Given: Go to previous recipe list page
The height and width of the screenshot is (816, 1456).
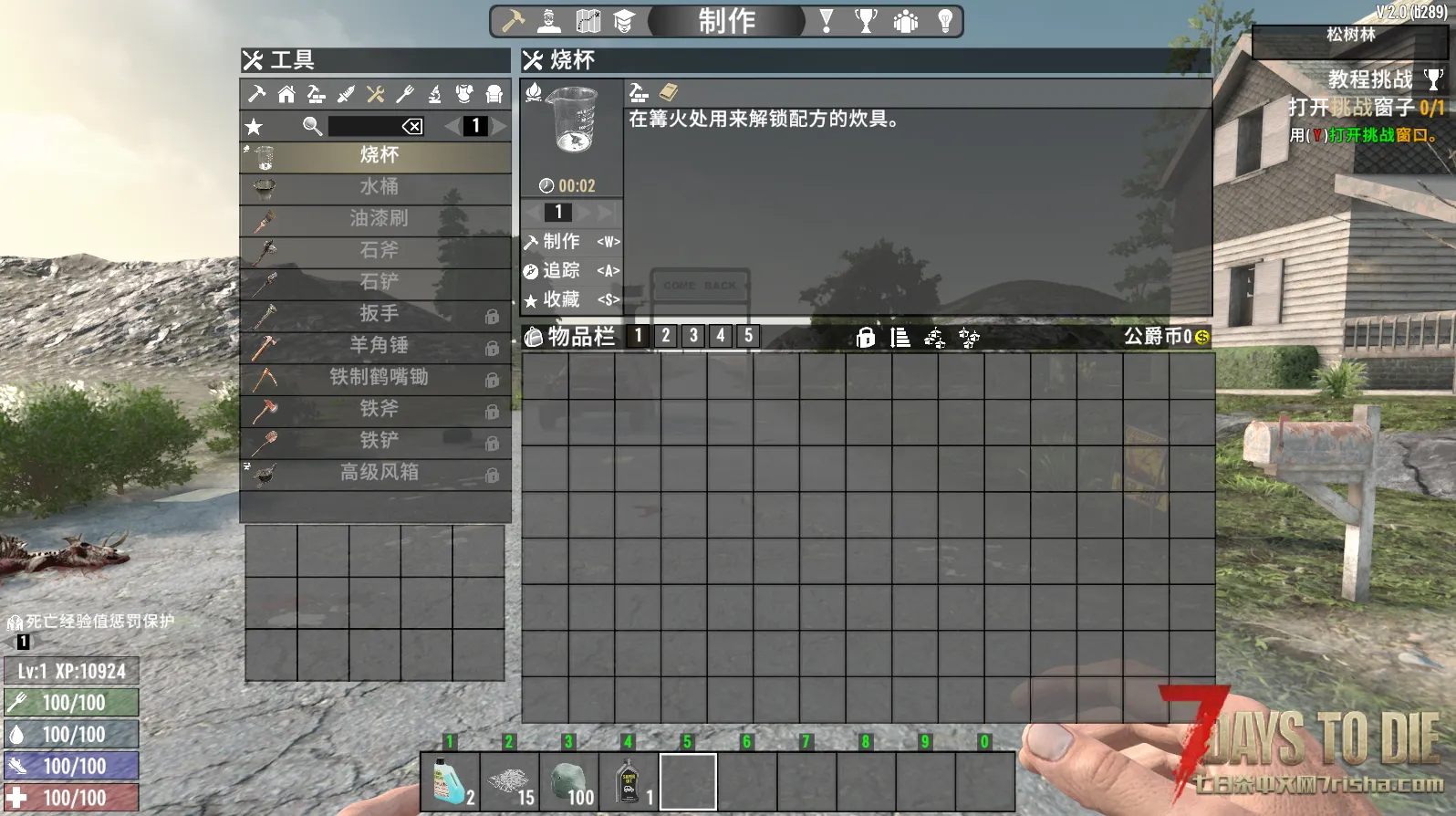Looking at the screenshot, I should coord(452,126).
